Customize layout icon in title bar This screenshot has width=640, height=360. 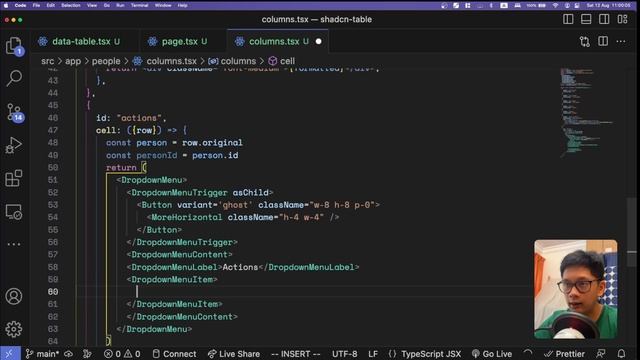(x=622, y=19)
